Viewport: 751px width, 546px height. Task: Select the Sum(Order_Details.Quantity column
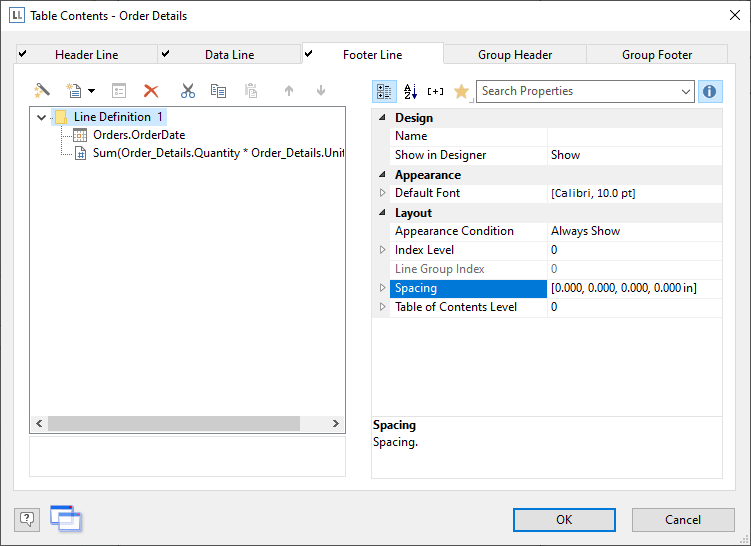[218, 153]
